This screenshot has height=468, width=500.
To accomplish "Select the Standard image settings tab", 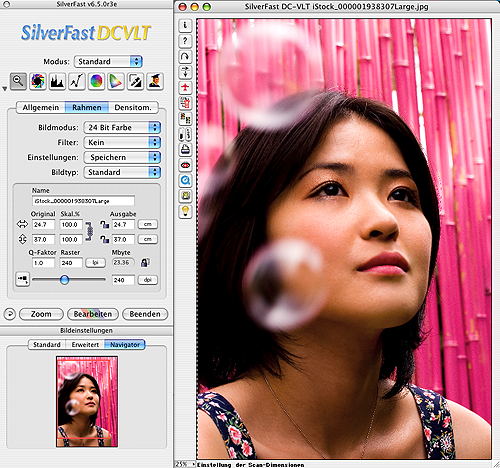I will point(47,344).
